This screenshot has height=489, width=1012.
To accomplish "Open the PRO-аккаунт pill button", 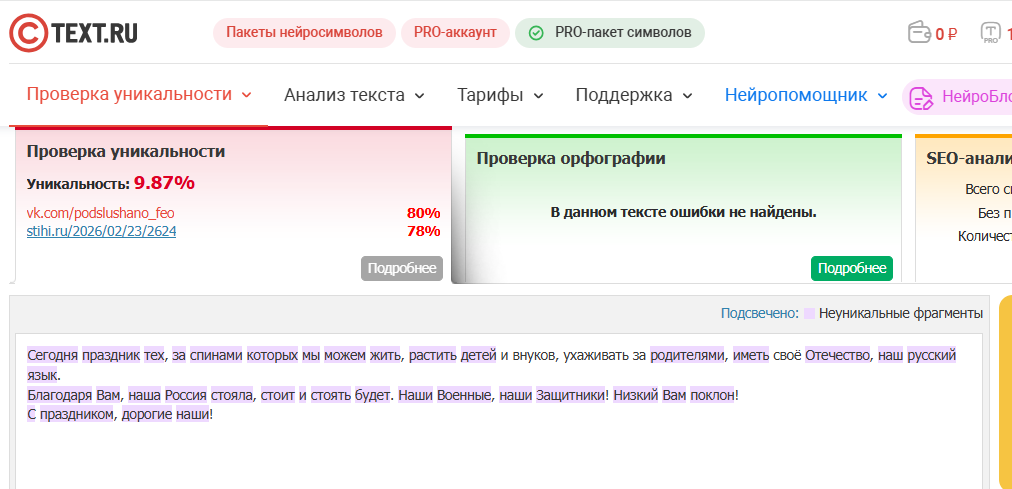I will 455,33.
